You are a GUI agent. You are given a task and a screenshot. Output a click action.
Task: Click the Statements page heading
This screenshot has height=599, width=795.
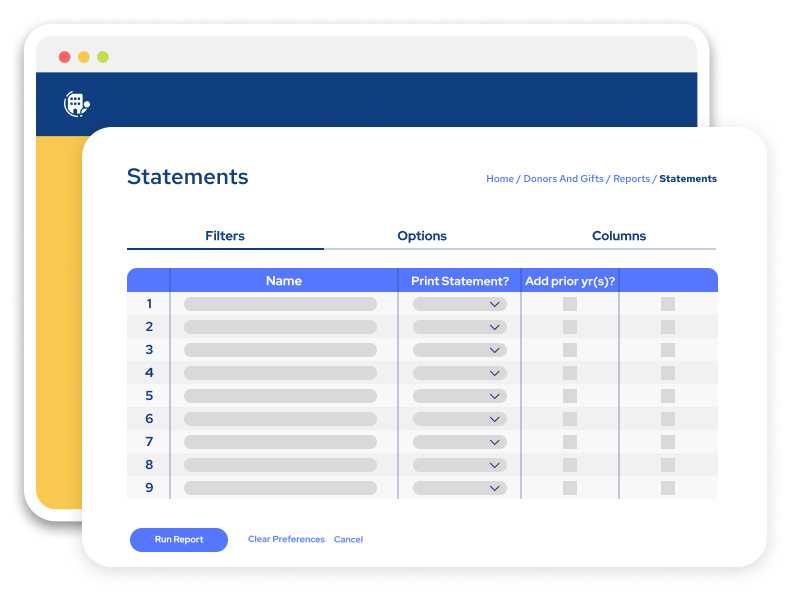tap(188, 177)
